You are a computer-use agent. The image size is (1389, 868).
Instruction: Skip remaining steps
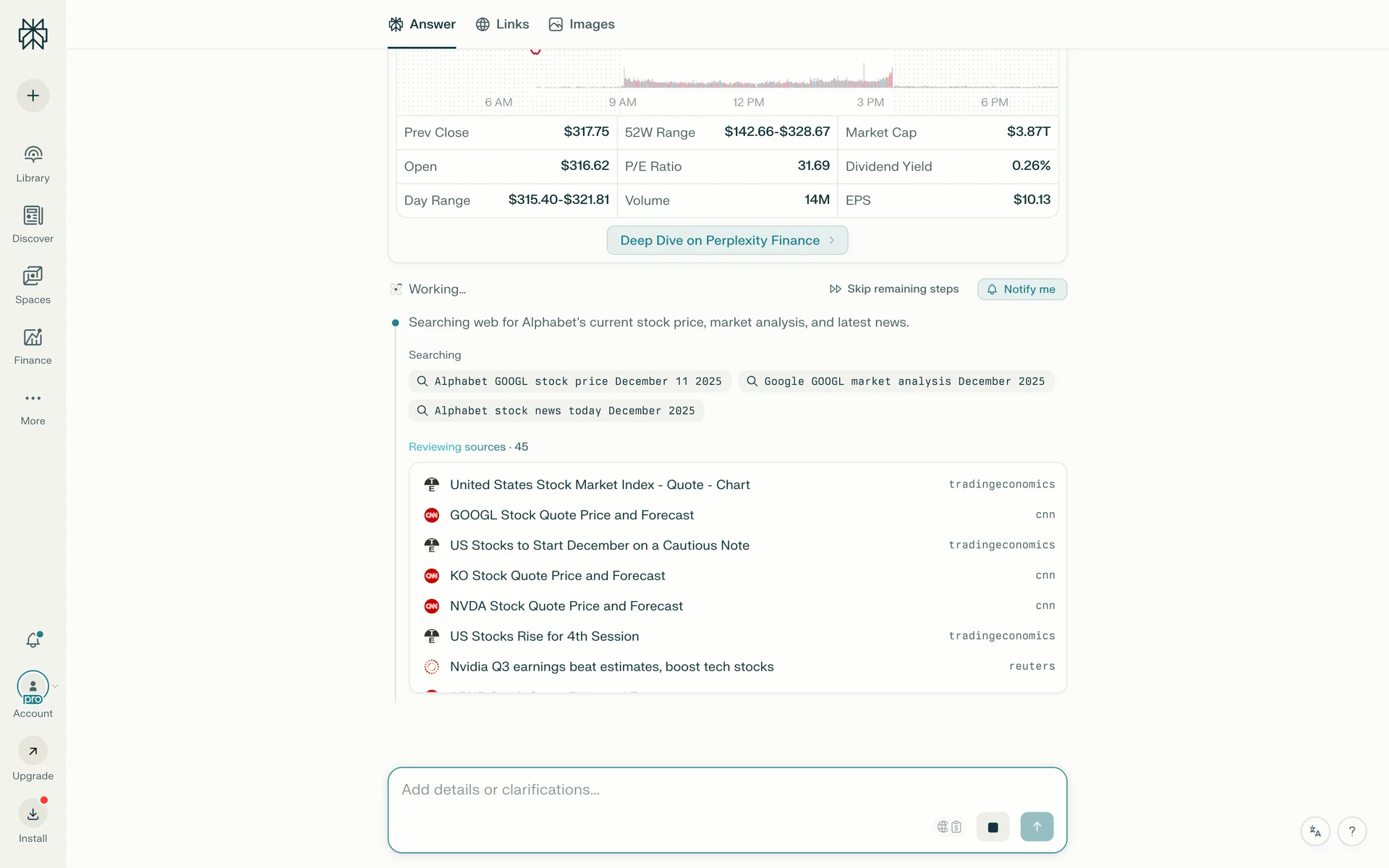tap(894, 289)
